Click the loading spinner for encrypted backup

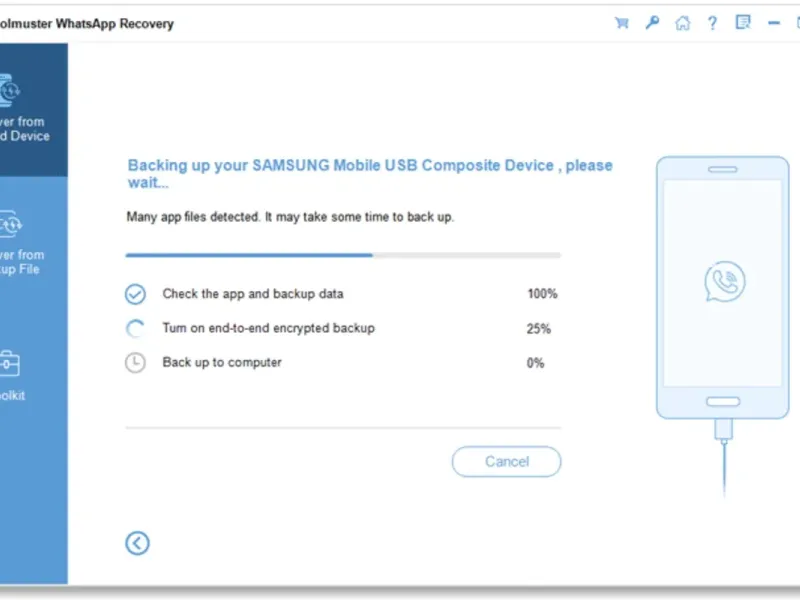(135, 329)
